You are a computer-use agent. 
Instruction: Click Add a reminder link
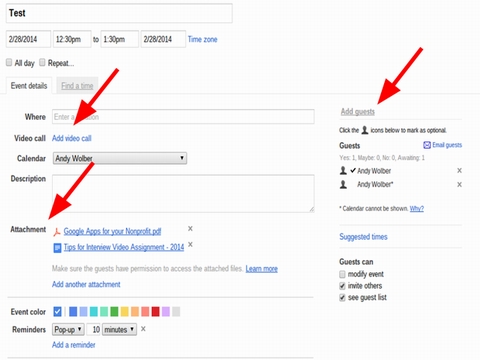click(x=74, y=345)
